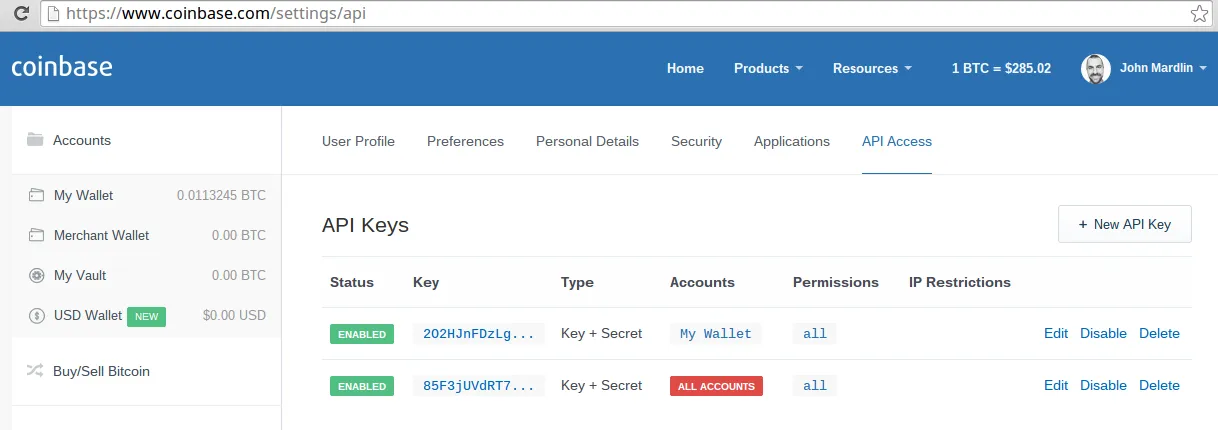Click the Accounts folder icon in sidebar
Screen dimensions: 1218x430
pyautogui.click(x=35, y=140)
